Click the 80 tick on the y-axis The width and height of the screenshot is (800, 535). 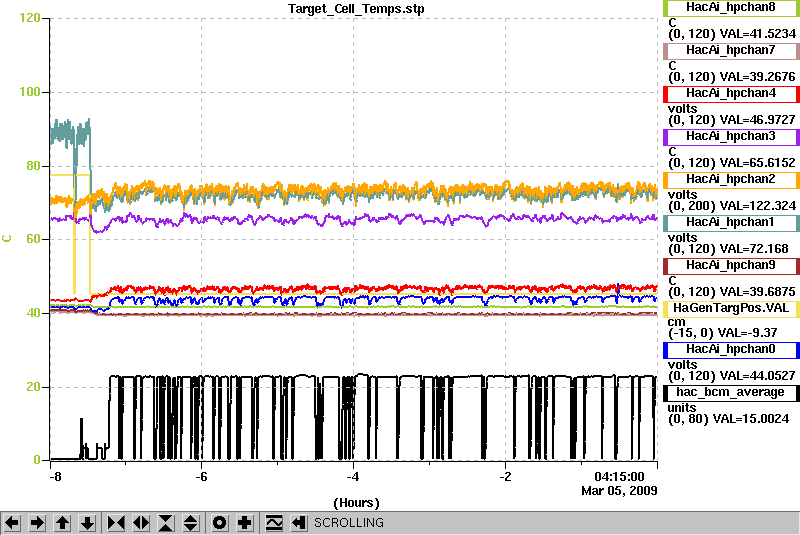(33, 166)
